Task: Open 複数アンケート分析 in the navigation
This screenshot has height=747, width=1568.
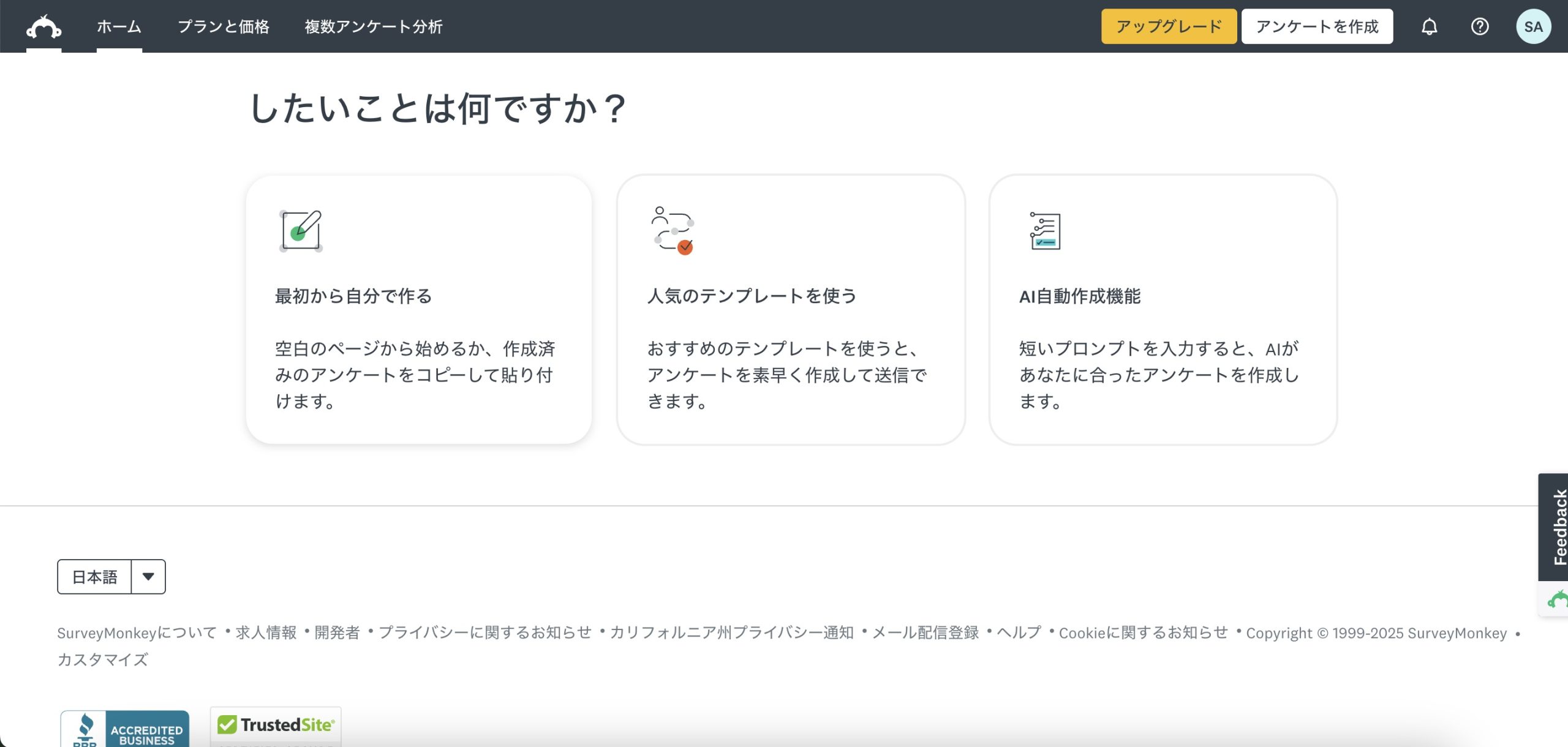Action: (x=374, y=27)
